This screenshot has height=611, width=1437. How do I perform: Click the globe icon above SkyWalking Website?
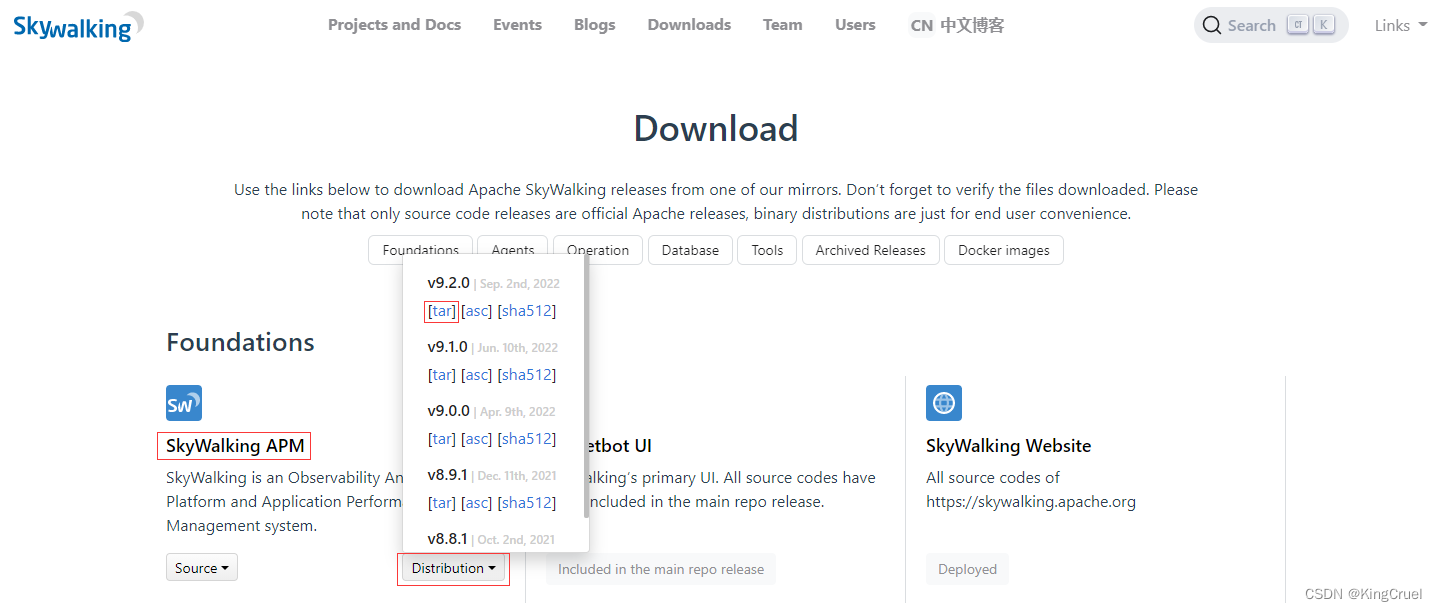point(943,403)
